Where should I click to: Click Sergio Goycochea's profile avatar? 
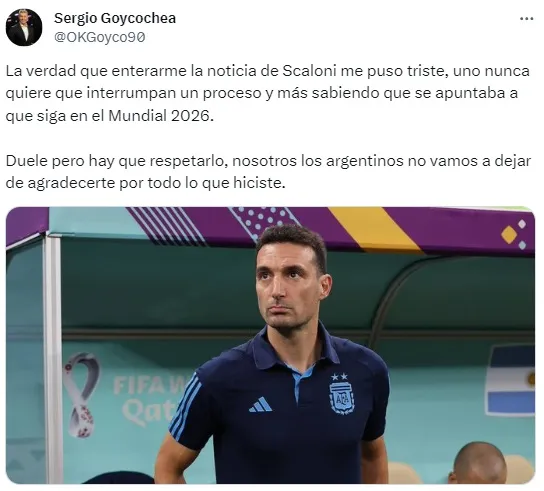pos(24,27)
